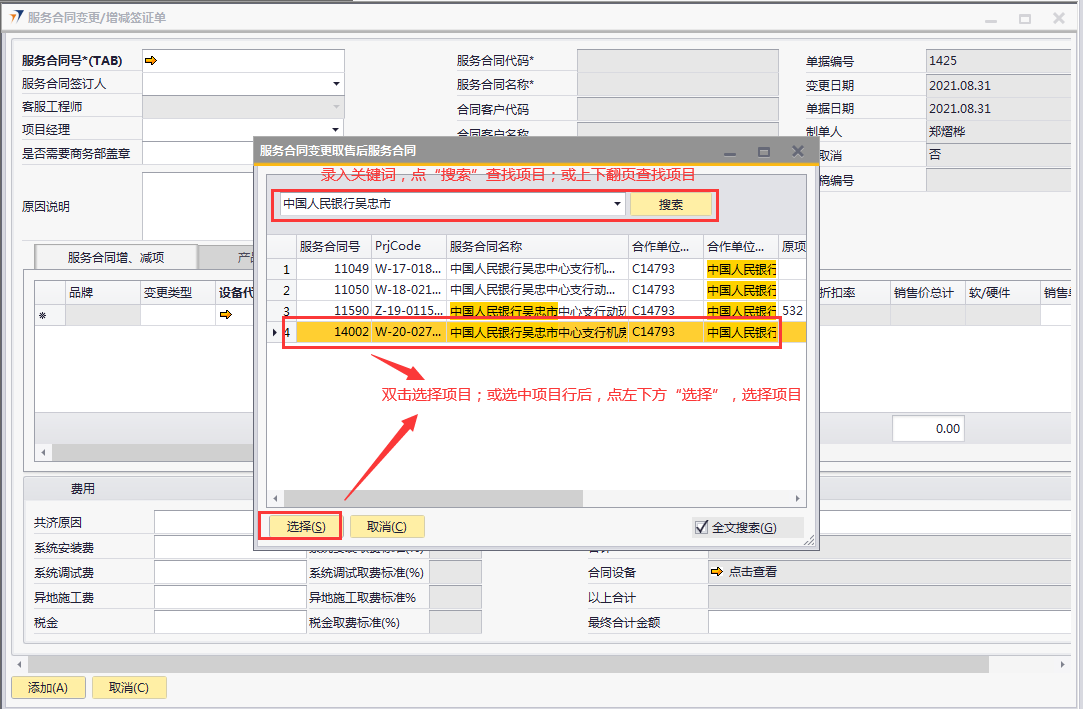Close the 服务合同变更取售后服务合同 dialog
The width and height of the screenshot is (1083, 709).
point(797,151)
